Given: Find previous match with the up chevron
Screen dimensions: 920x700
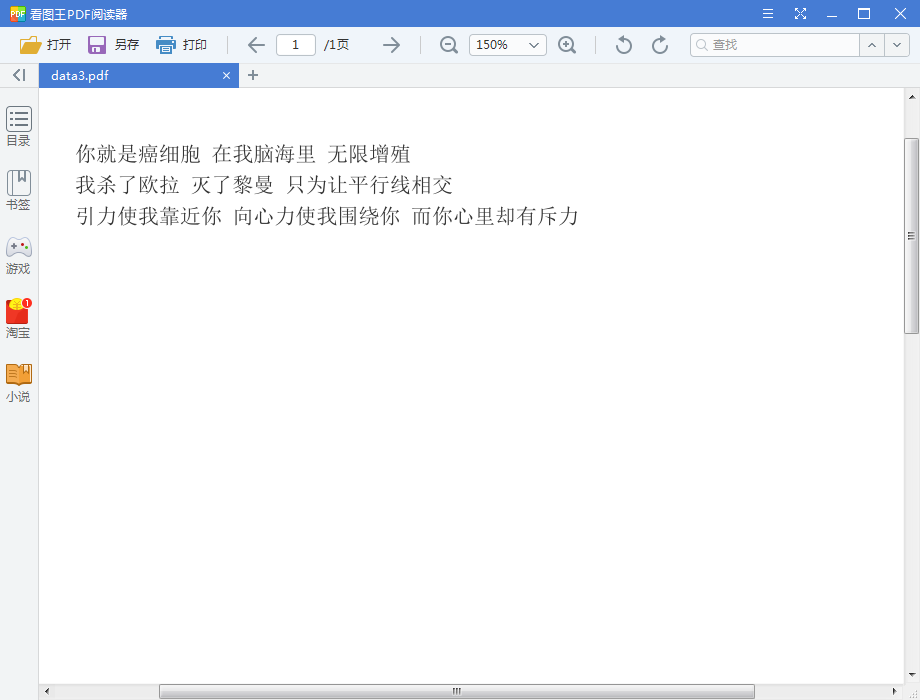Looking at the screenshot, I should (872, 45).
